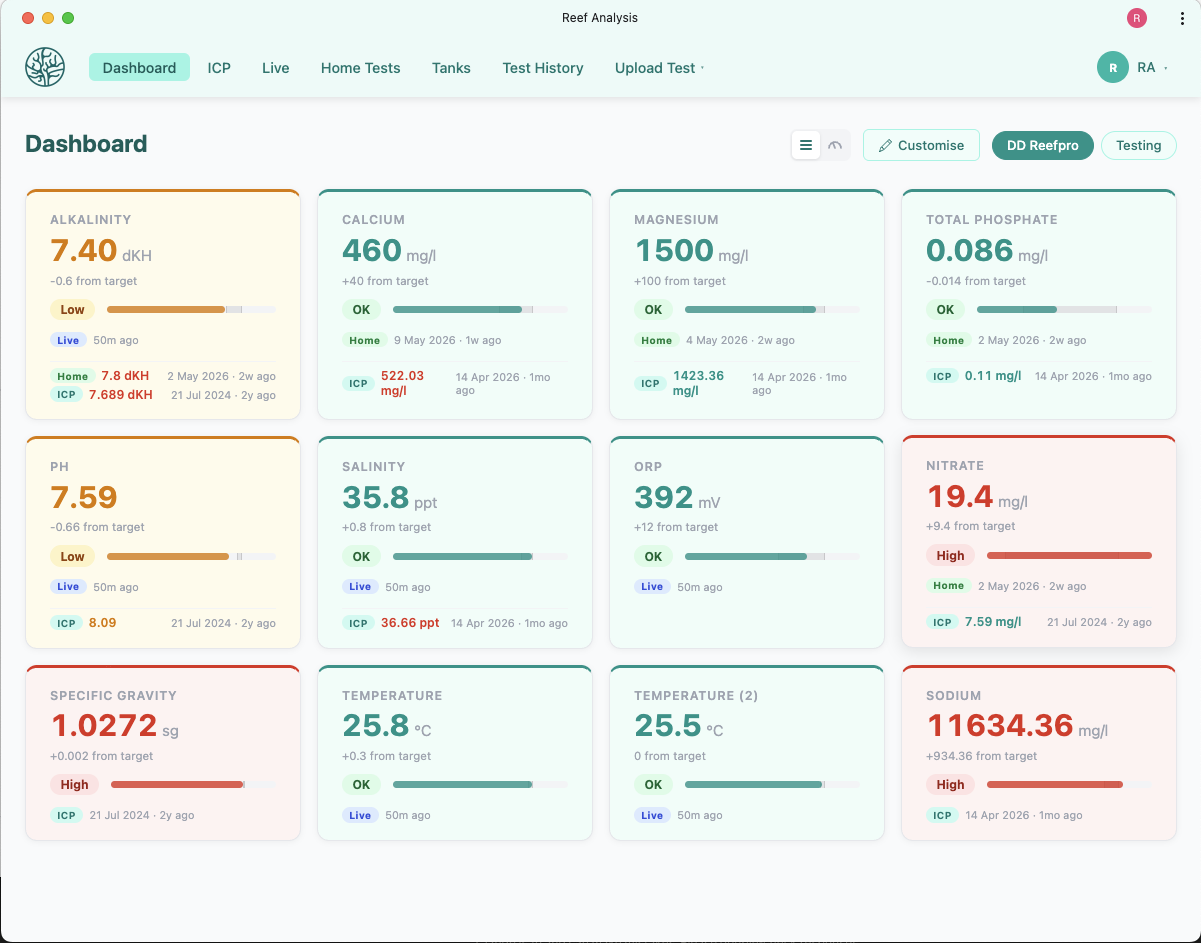Click the OK badge on Magnesium card
This screenshot has width=1201, height=943.
coord(653,310)
